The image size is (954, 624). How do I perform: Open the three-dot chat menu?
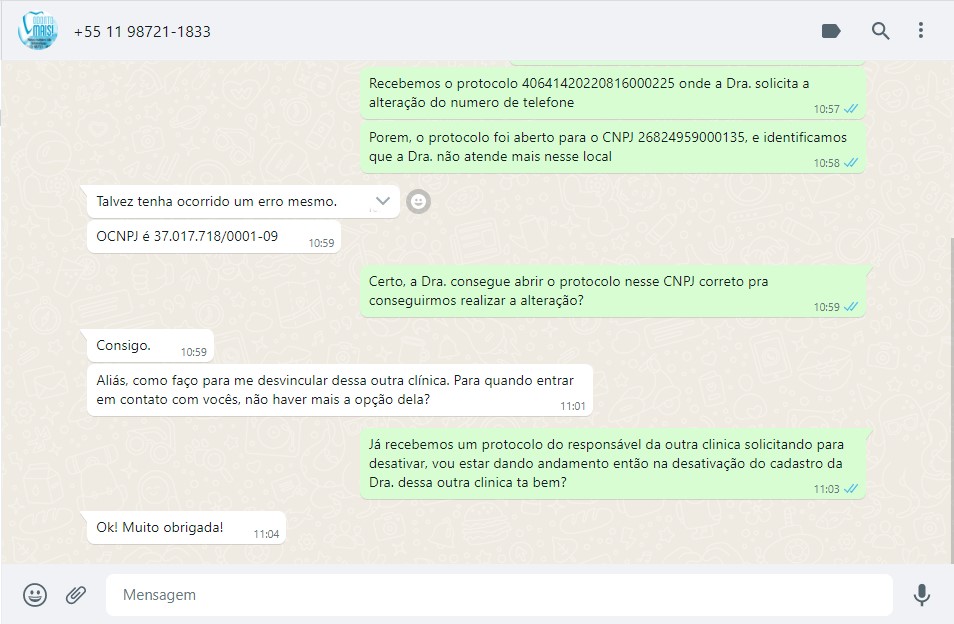pyautogui.click(x=921, y=30)
